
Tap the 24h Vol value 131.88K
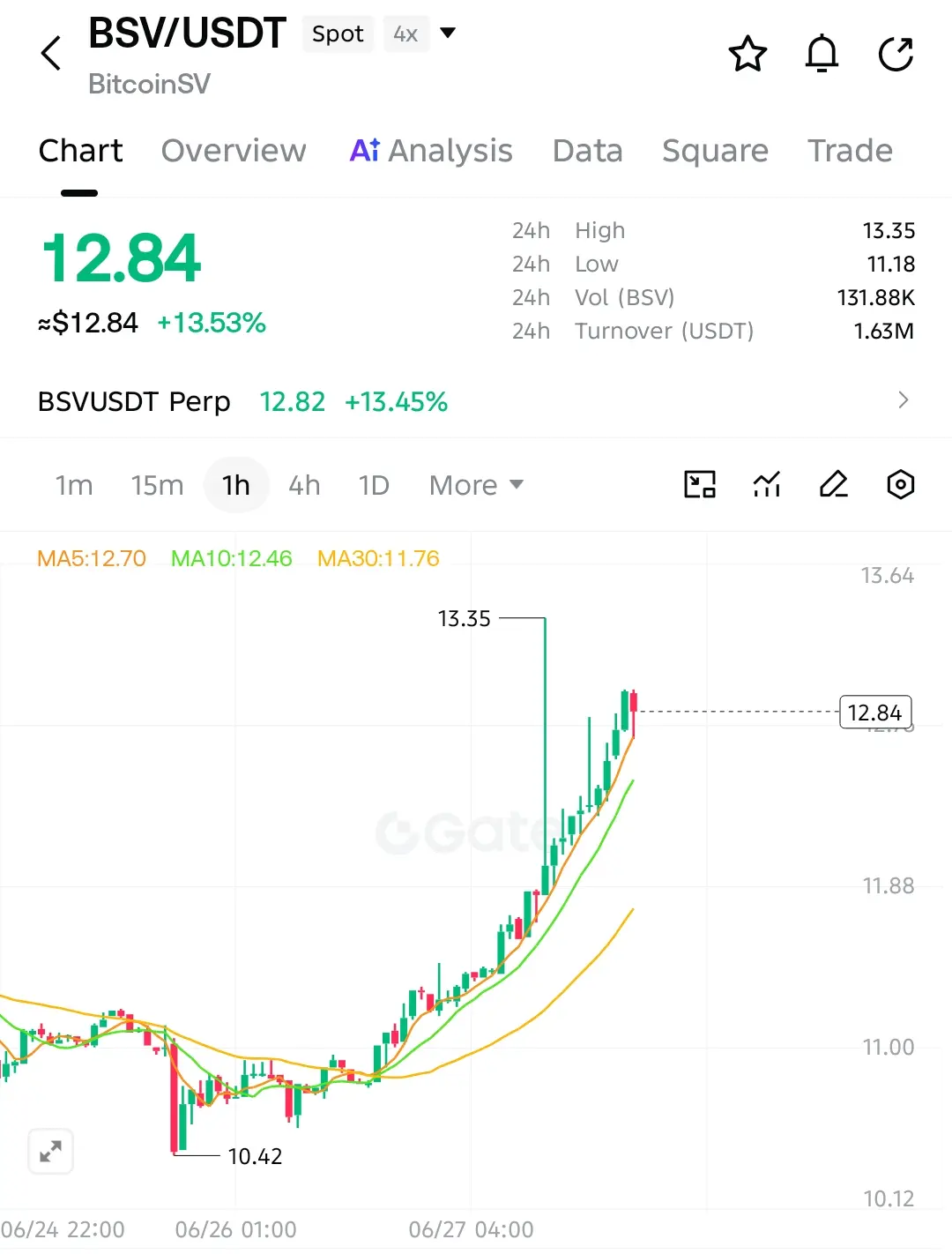click(876, 297)
